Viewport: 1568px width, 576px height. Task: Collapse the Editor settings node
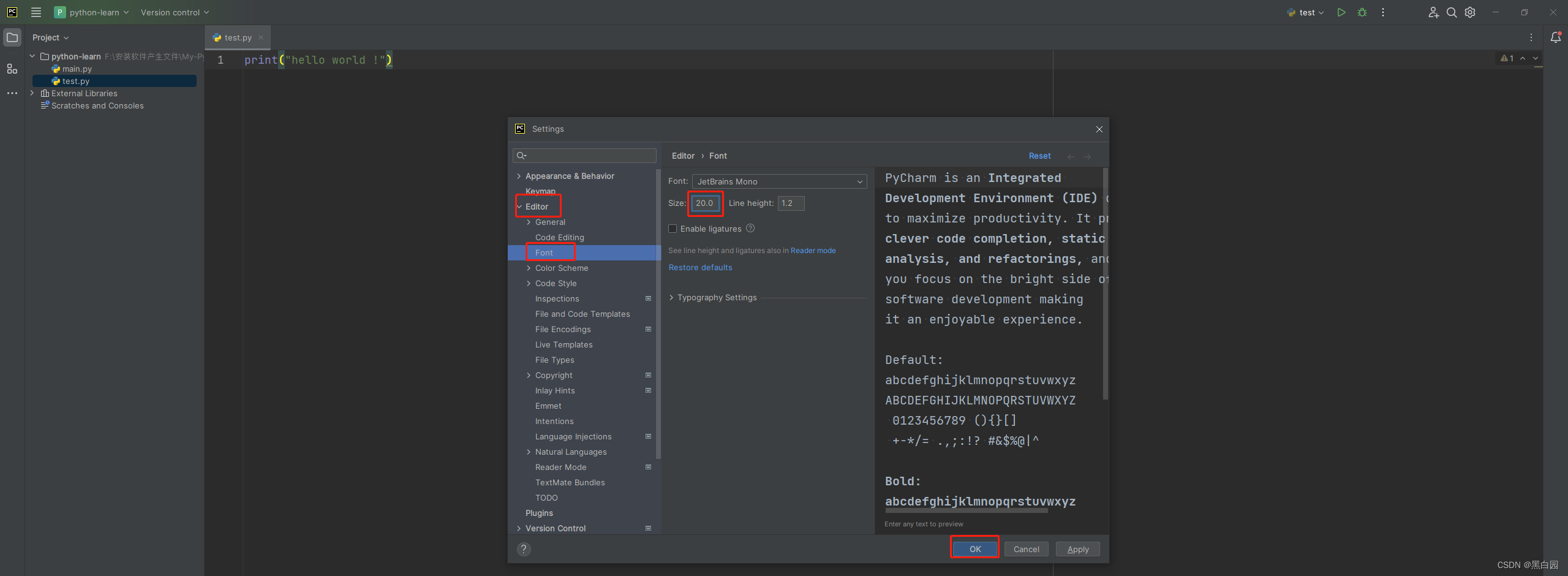519,207
